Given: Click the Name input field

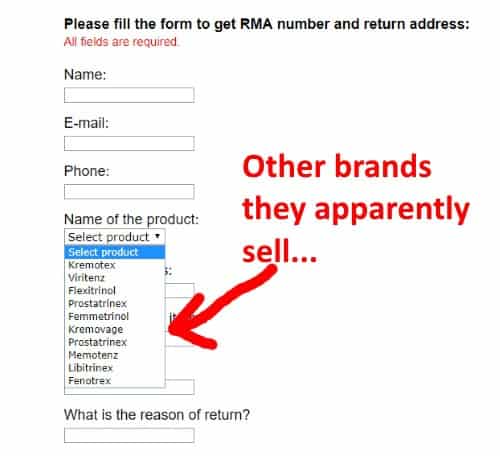Looking at the screenshot, I should [129, 95].
